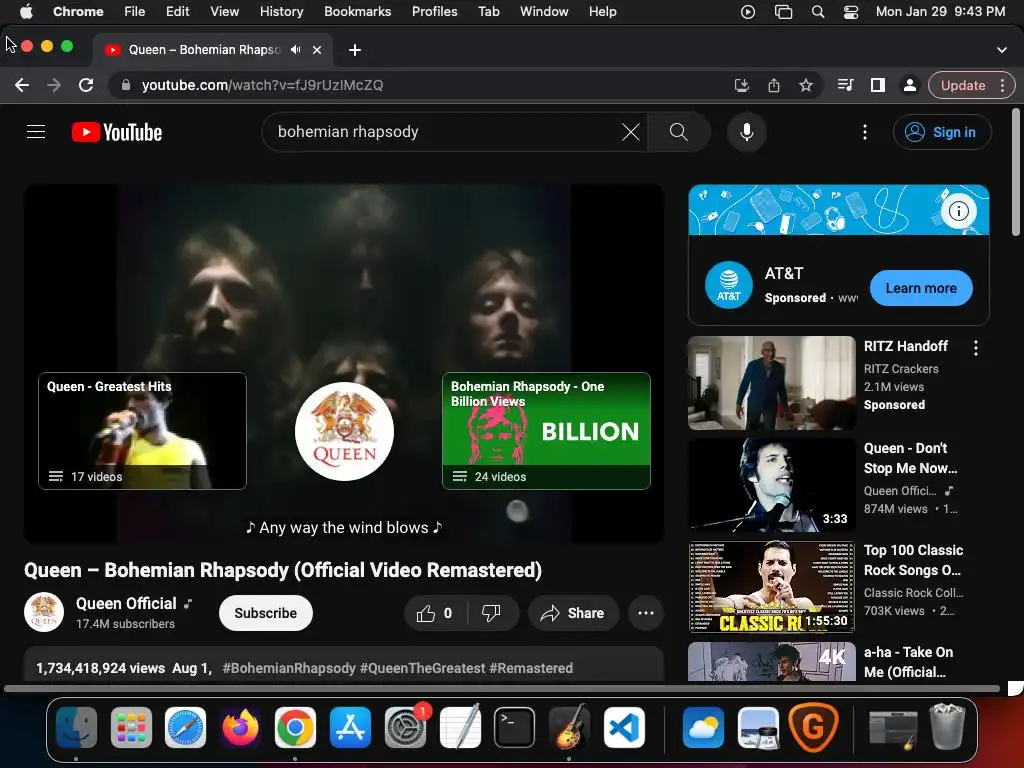
Task: Open Queen Official channel name link
Action: (126, 603)
